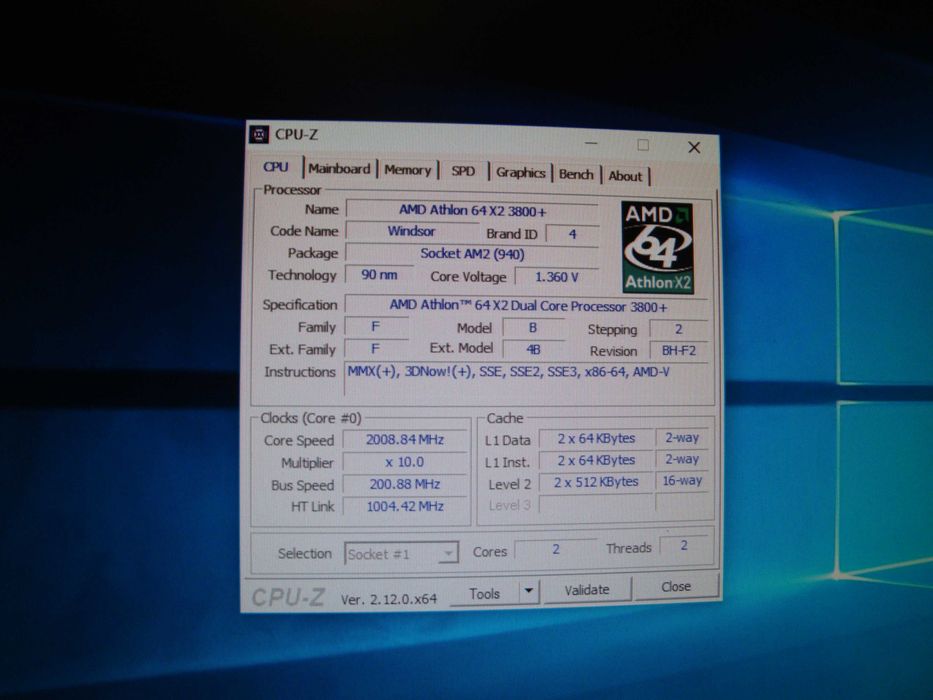933x700 pixels.
Task: Click the Close button
Action: [x=676, y=587]
